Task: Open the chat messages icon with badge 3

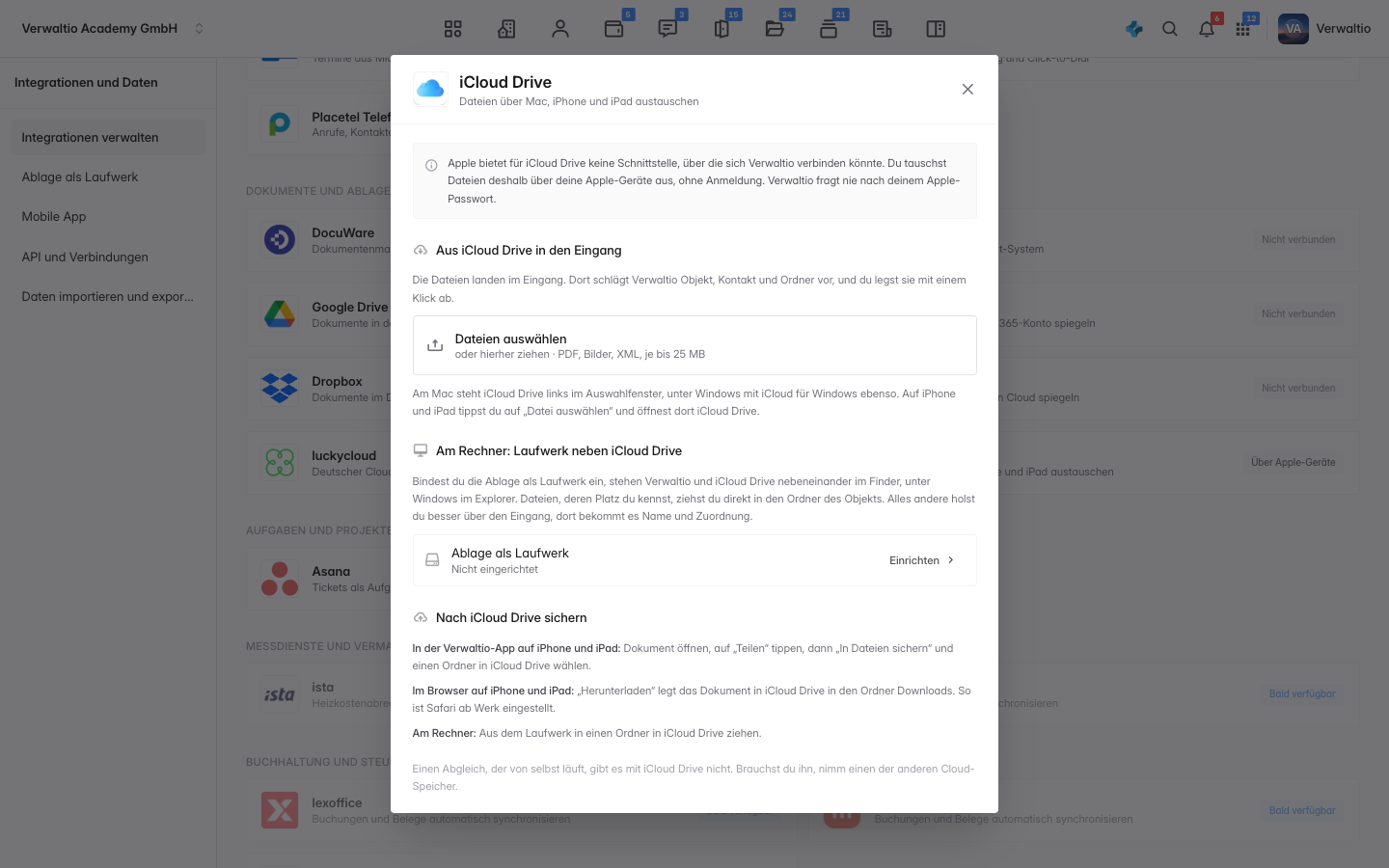Action: click(x=667, y=29)
